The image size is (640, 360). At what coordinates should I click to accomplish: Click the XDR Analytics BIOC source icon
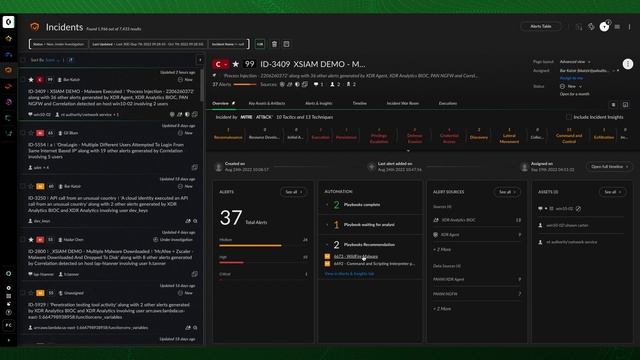pyautogui.click(x=436, y=220)
